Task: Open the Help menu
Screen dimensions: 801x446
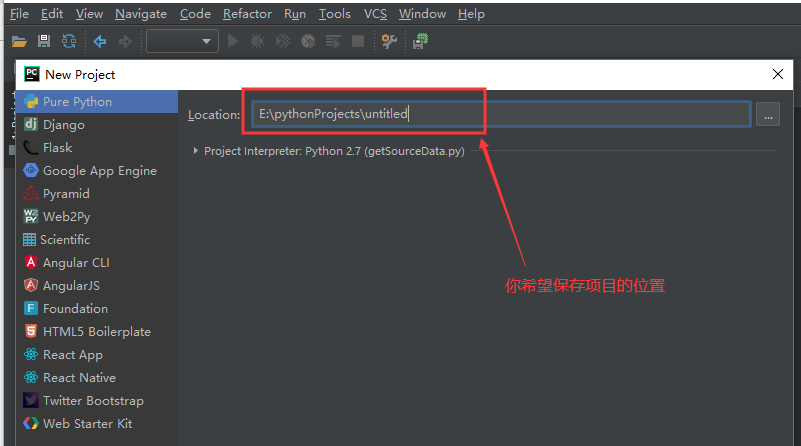Action: click(471, 14)
